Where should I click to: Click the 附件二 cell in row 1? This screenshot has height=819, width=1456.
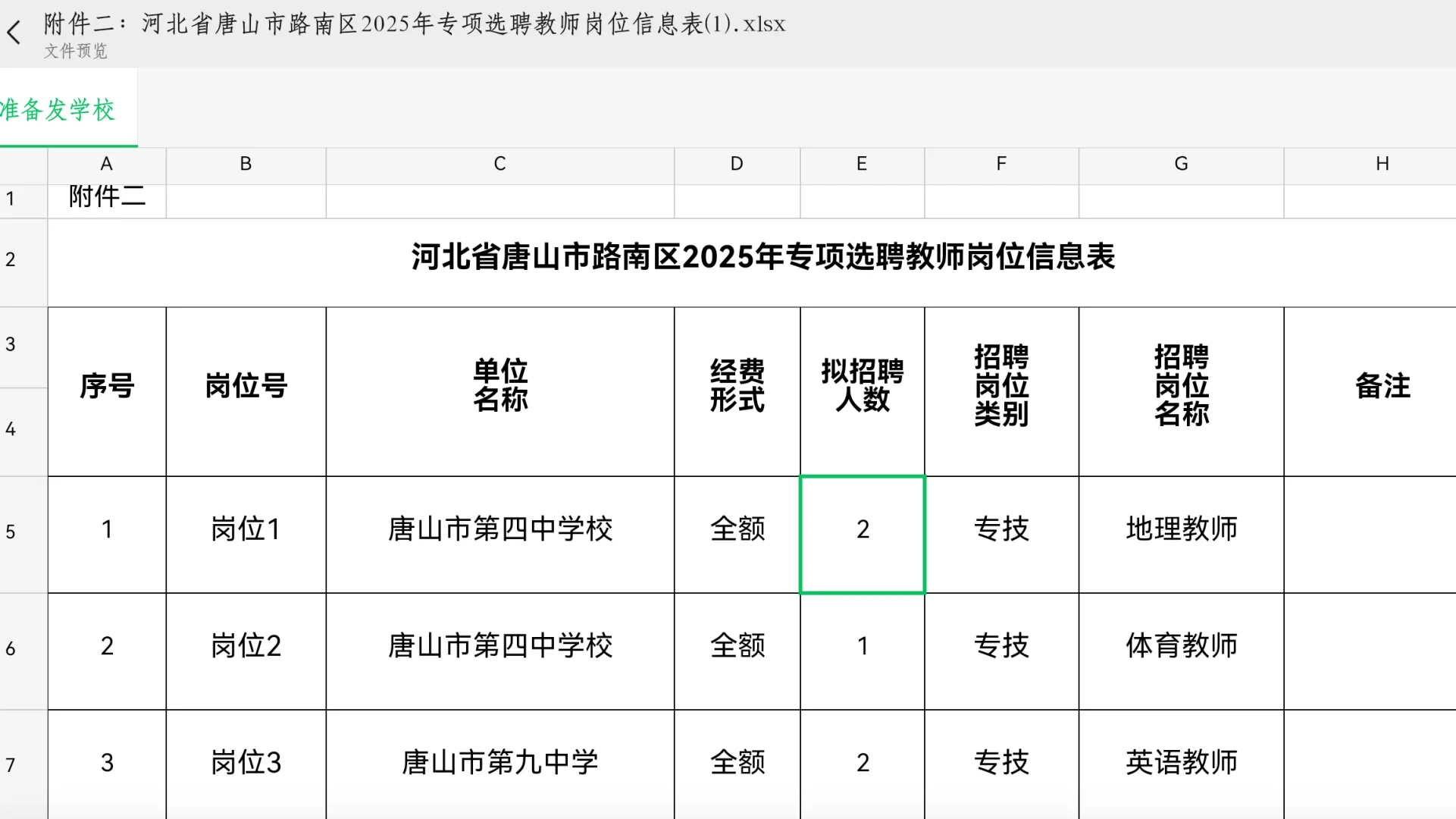click(107, 202)
